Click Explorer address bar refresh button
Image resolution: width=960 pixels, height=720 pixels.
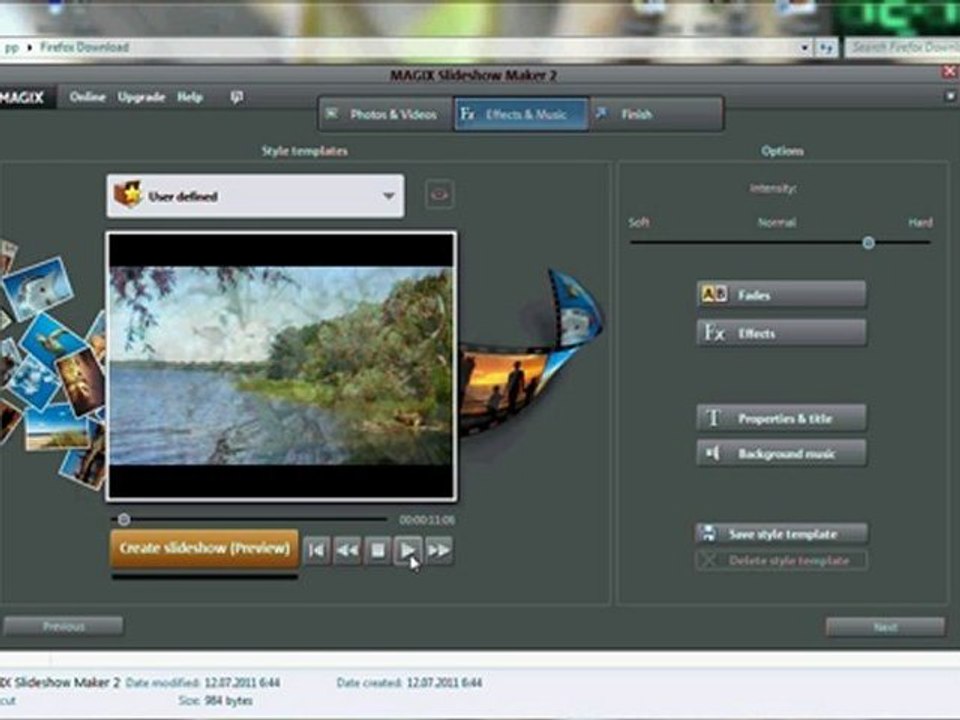(826, 48)
